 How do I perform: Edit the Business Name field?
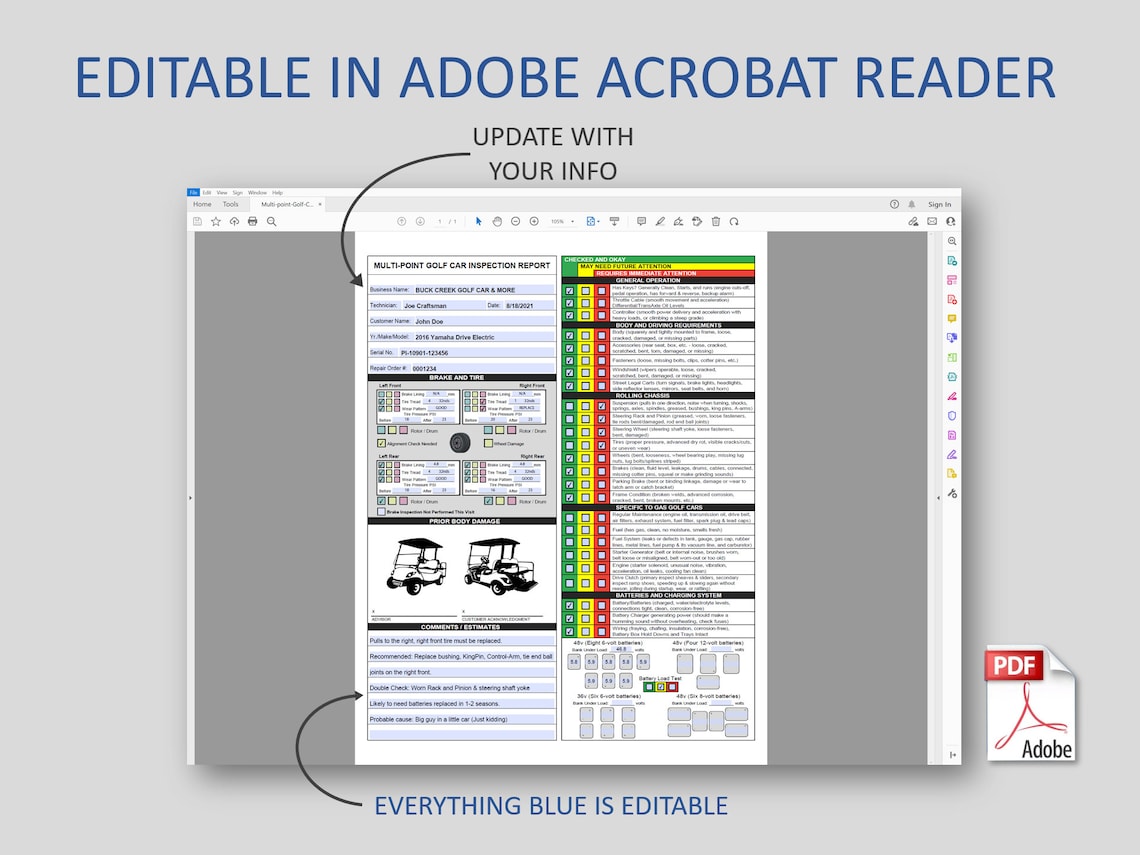point(483,289)
